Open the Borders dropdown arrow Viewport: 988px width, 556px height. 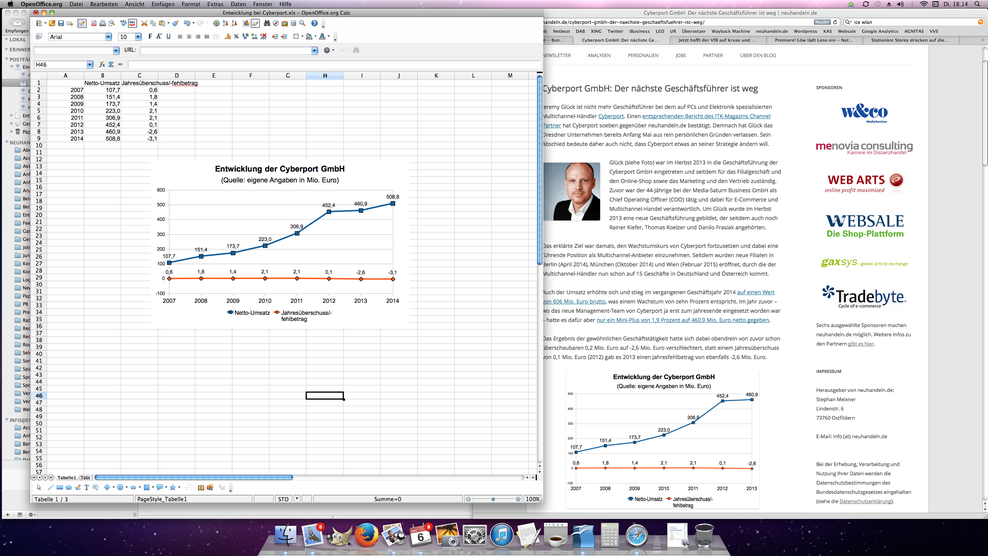302,37
